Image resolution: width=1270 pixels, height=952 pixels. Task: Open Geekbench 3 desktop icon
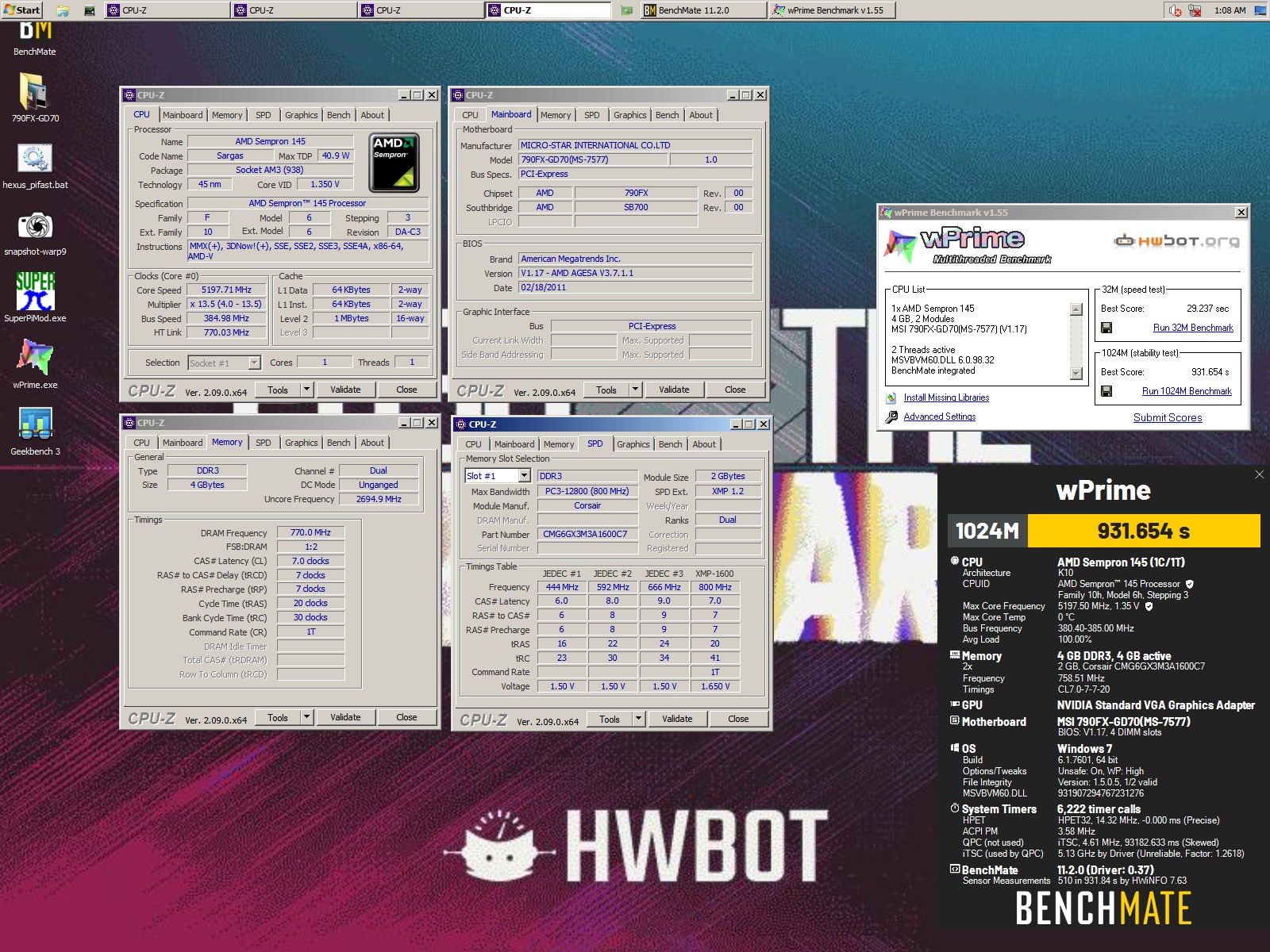(x=35, y=431)
